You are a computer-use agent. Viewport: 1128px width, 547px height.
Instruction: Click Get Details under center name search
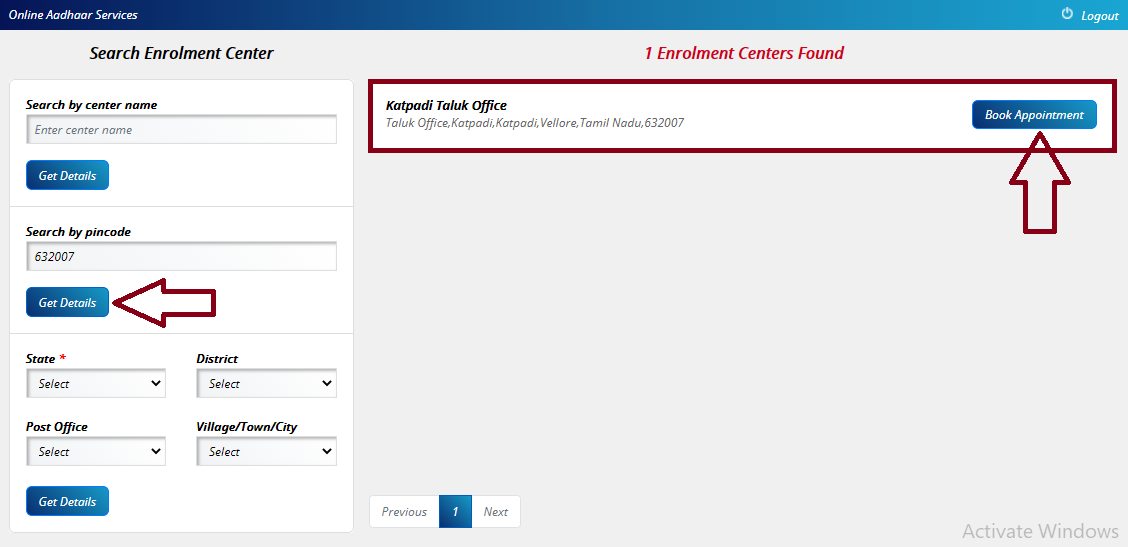coord(67,175)
